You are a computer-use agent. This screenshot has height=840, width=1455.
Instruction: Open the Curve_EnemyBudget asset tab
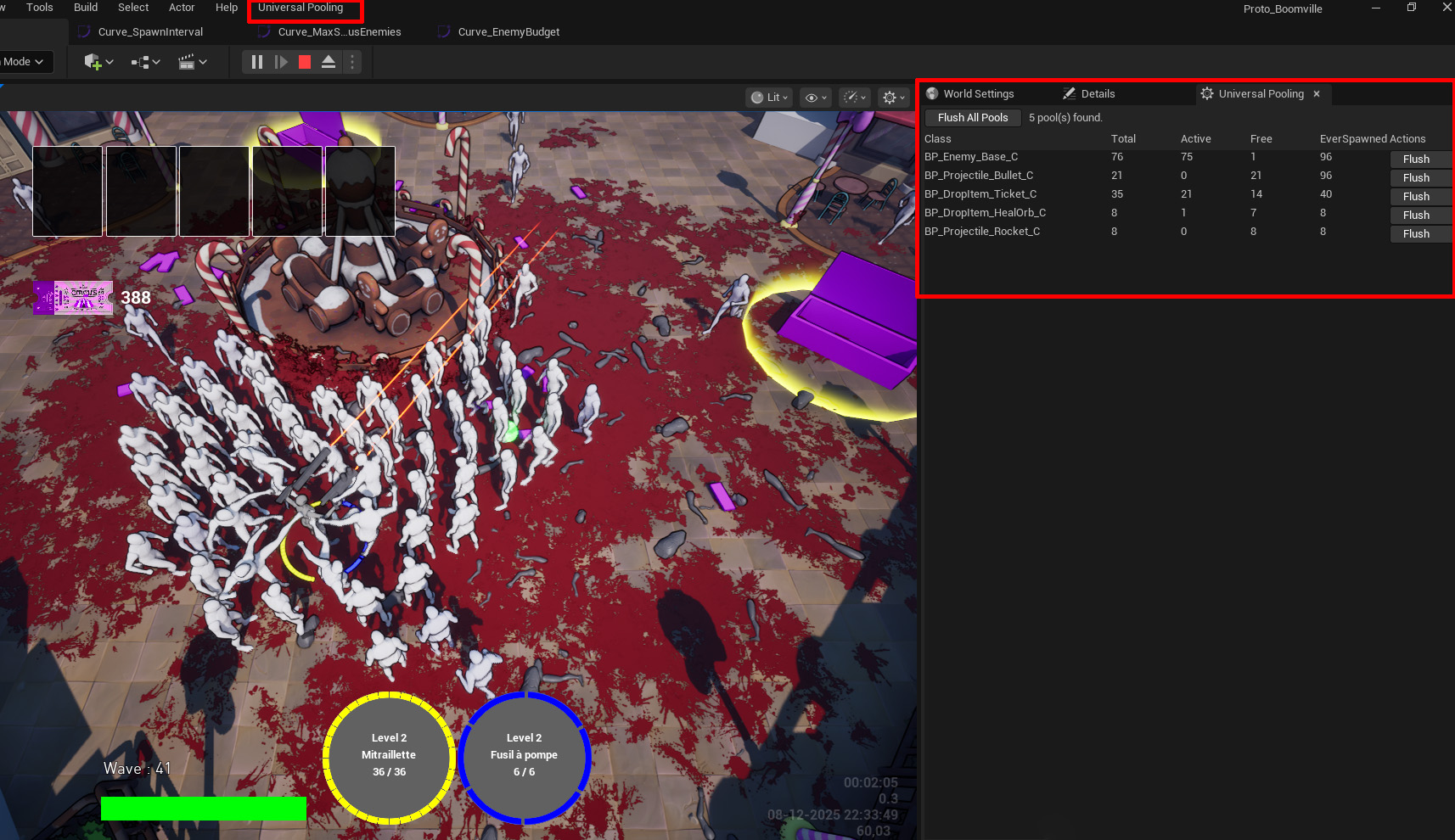click(508, 32)
